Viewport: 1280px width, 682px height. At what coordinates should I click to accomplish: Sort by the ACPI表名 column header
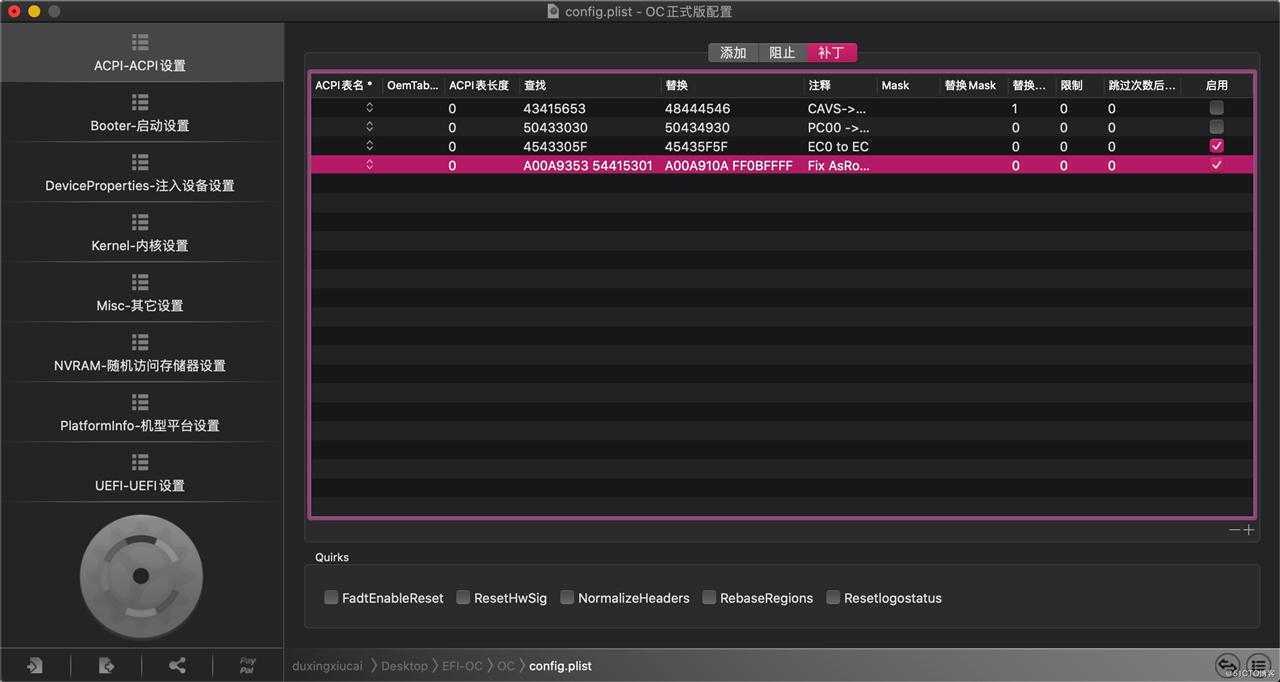point(346,86)
